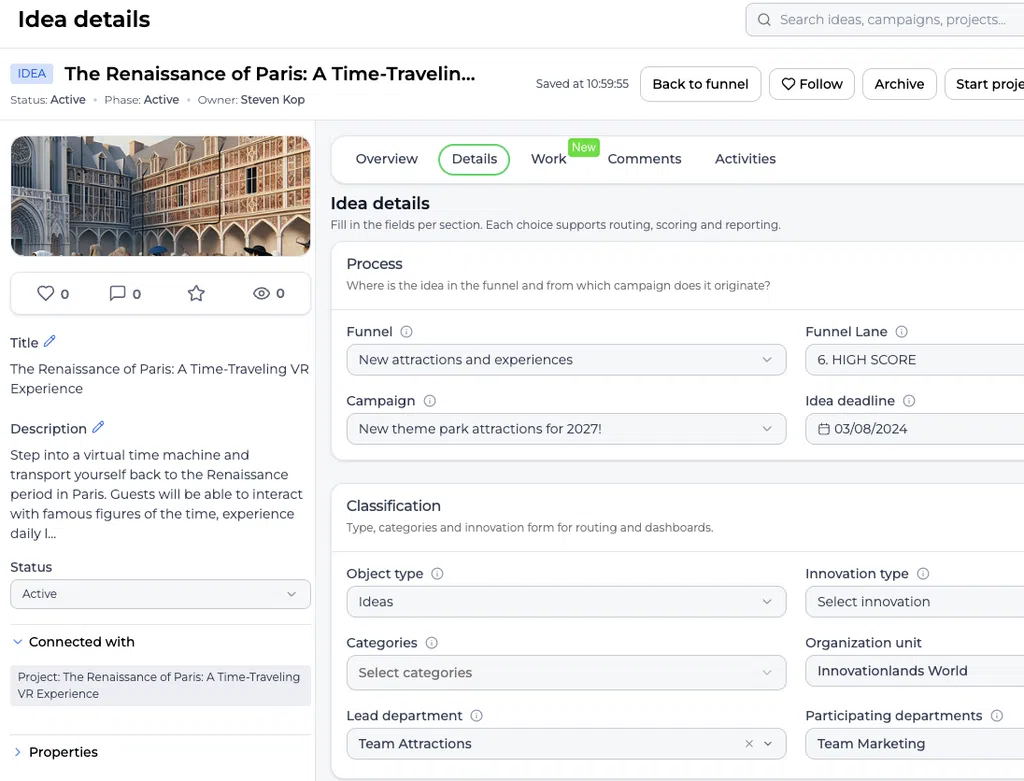The width and height of the screenshot is (1024, 781).
Task: Open the connected Project link
Action: click(x=161, y=686)
